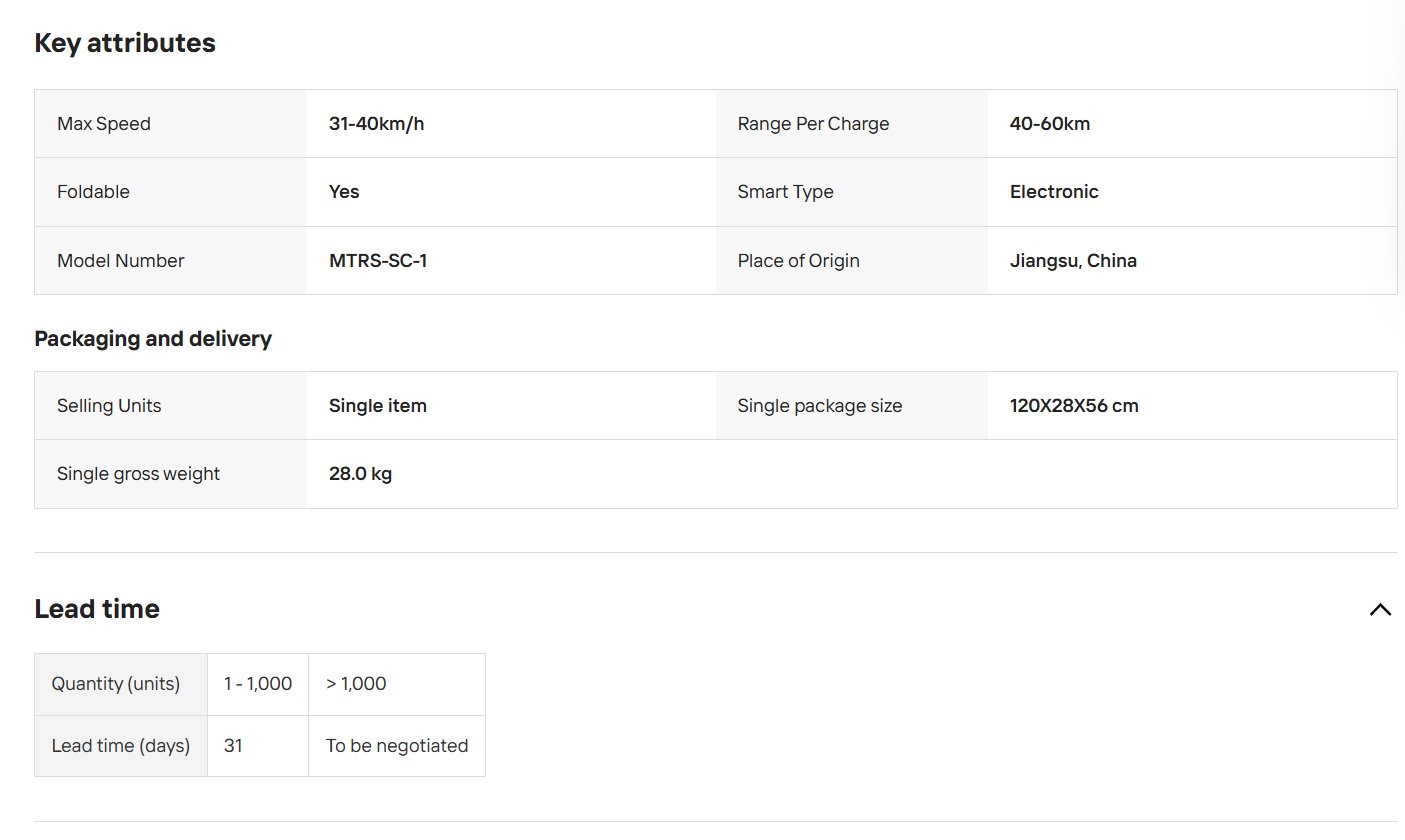Click the Range Per Charge label
1405x840 pixels.
point(813,124)
